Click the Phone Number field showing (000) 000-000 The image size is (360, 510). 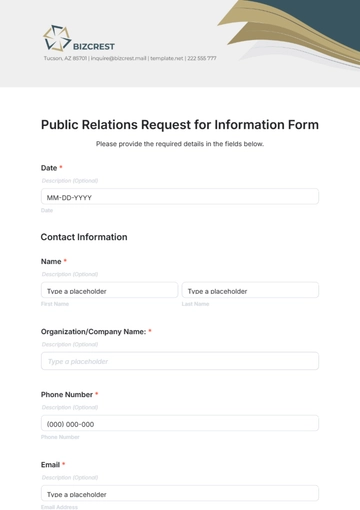[180, 423]
